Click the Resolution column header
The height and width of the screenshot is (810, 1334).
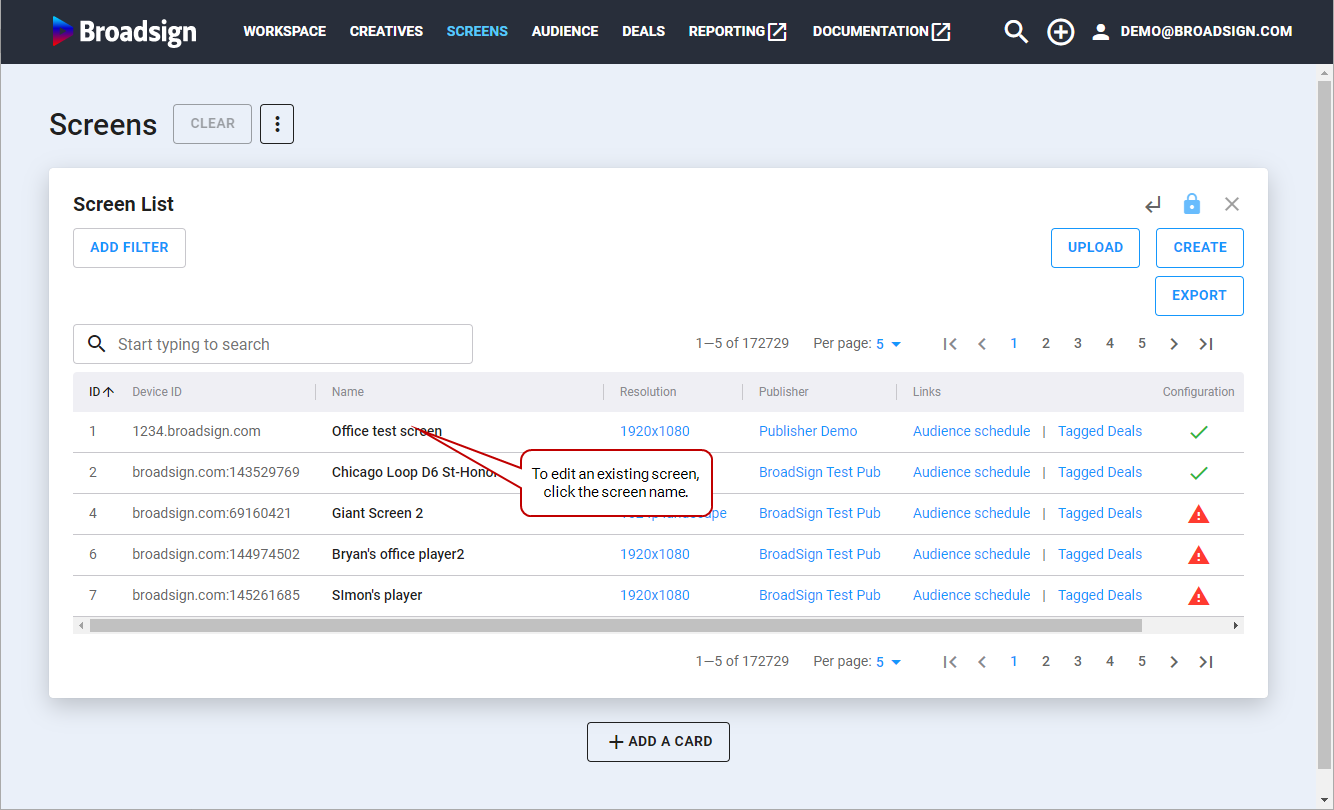[x=648, y=392]
